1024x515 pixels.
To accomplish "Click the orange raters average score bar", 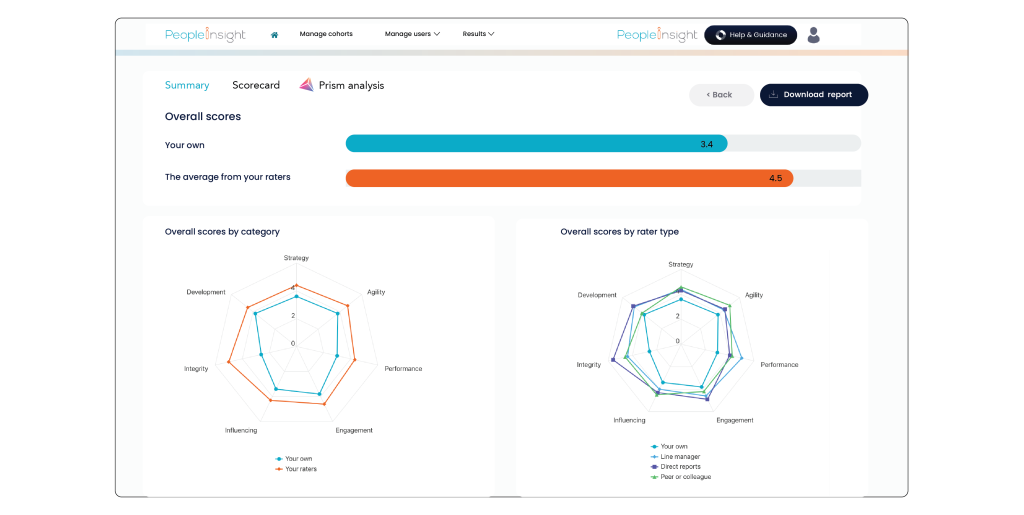I will click(x=569, y=178).
